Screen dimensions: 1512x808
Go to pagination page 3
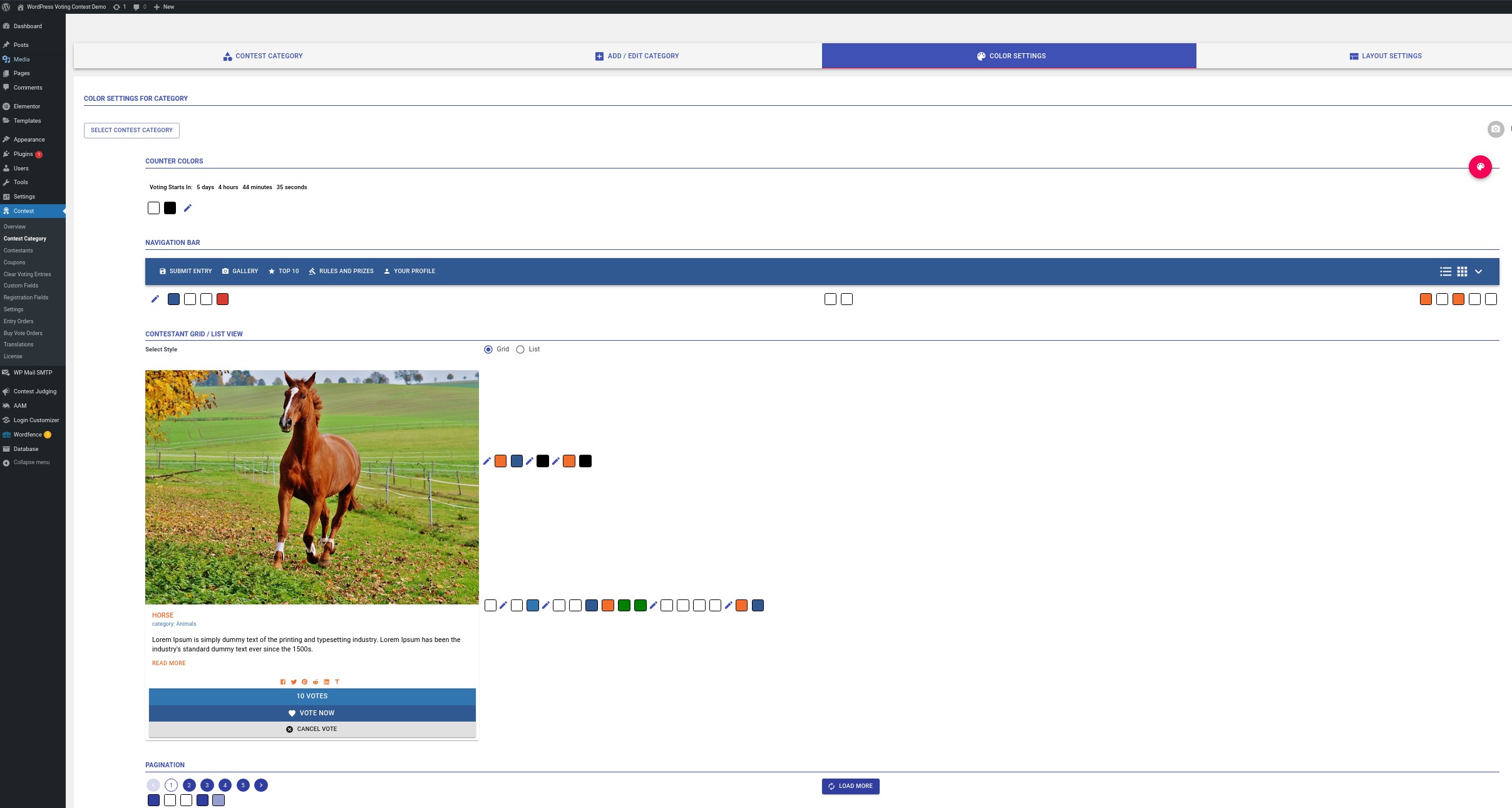coord(207,785)
